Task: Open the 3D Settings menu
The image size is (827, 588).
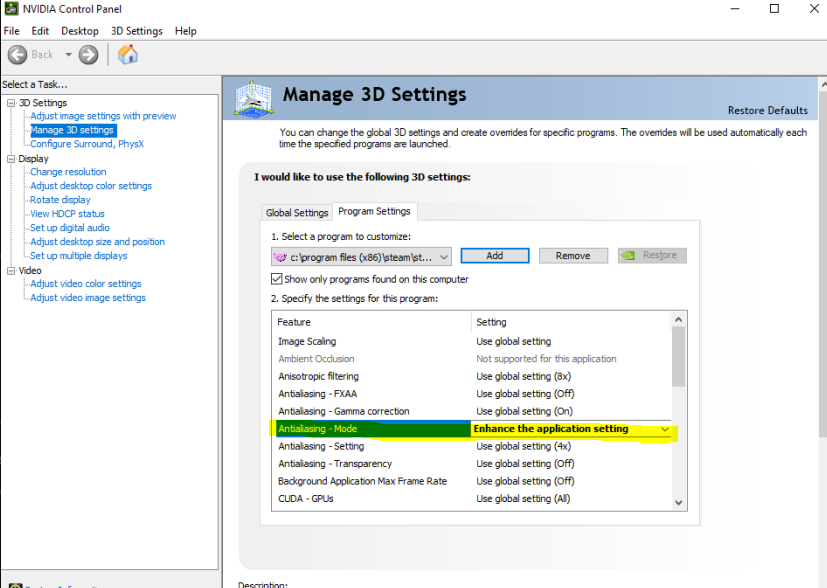Action: (137, 31)
